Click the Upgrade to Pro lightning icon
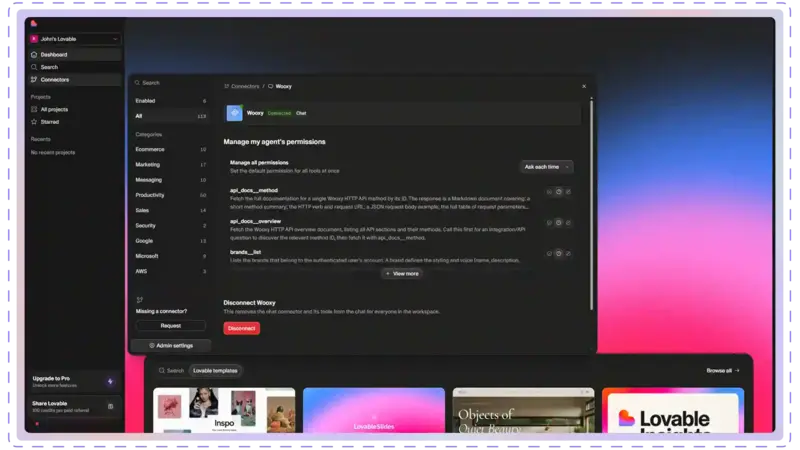 pos(110,382)
